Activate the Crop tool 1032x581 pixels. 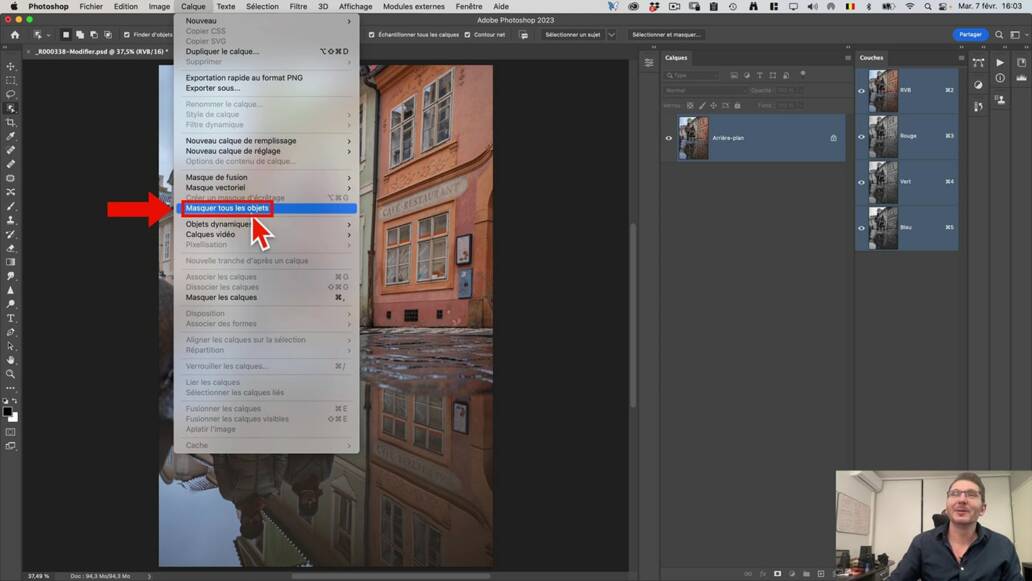click(11, 124)
